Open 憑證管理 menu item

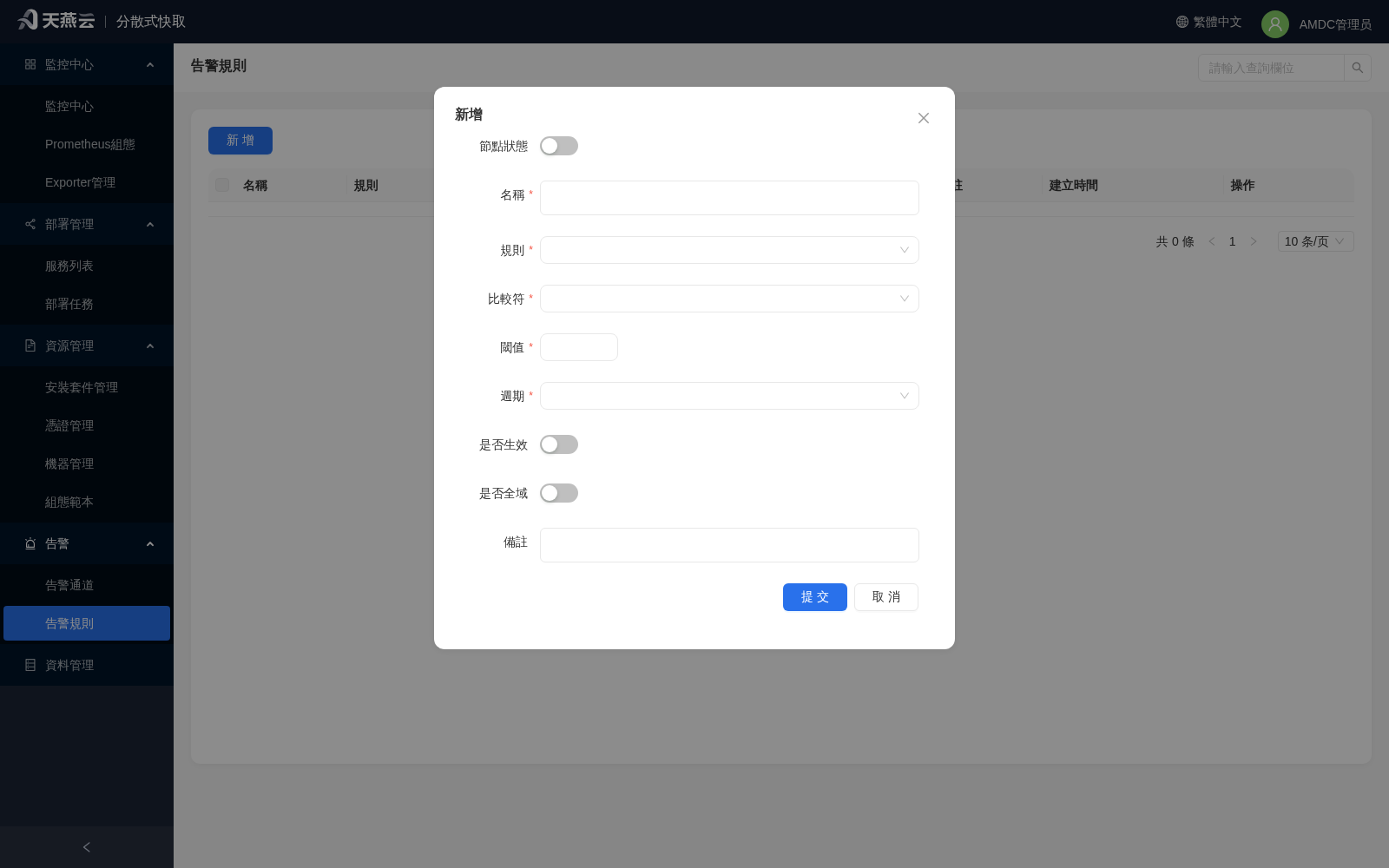tap(87, 425)
